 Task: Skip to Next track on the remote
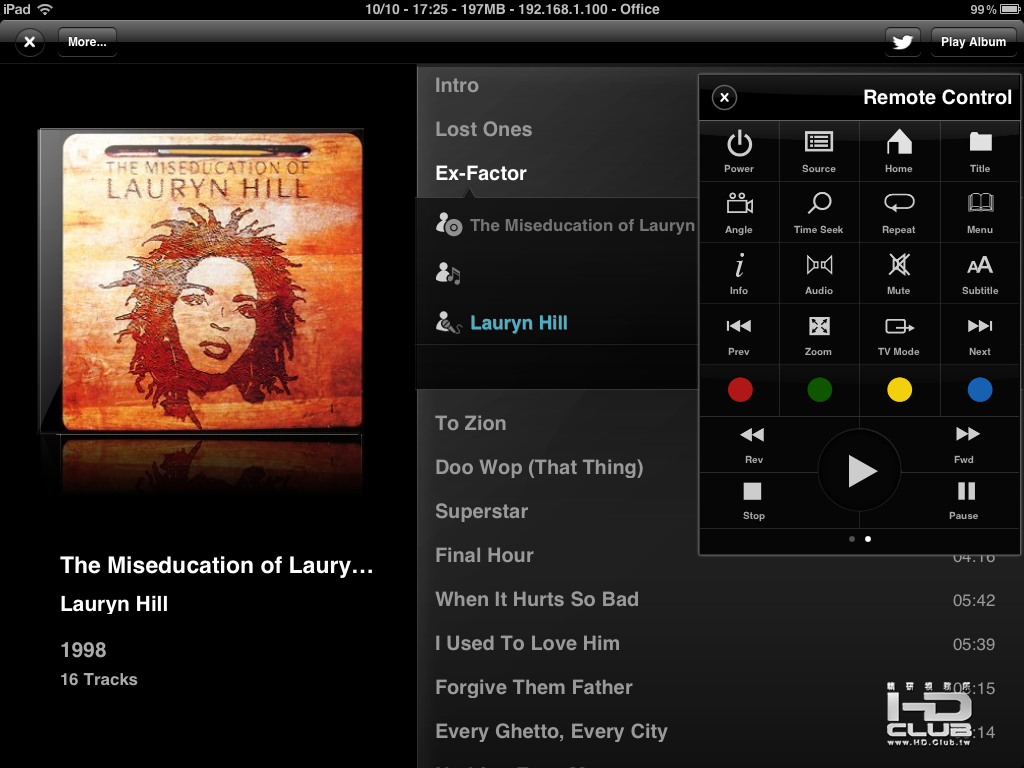click(980, 334)
